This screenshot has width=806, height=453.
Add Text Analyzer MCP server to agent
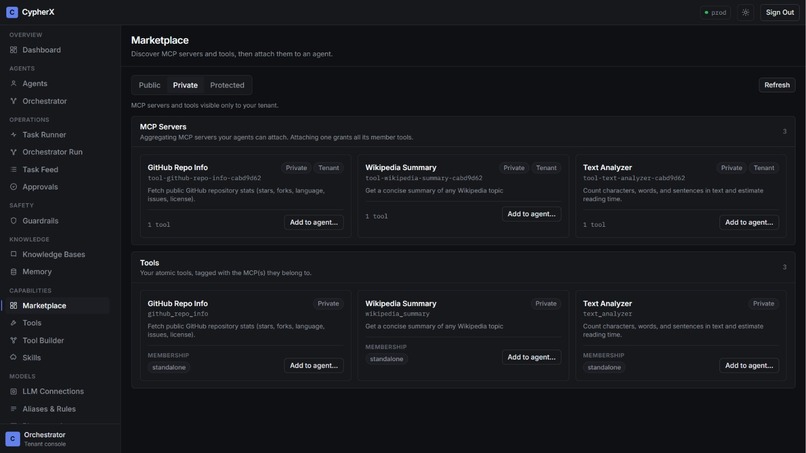pos(749,222)
